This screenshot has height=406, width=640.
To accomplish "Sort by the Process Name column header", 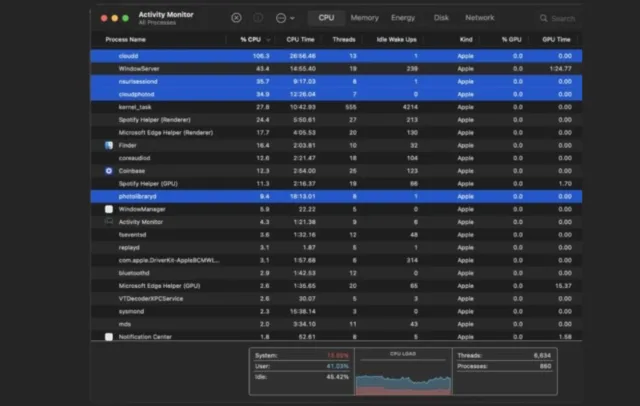I will click(x=125, y=40).
